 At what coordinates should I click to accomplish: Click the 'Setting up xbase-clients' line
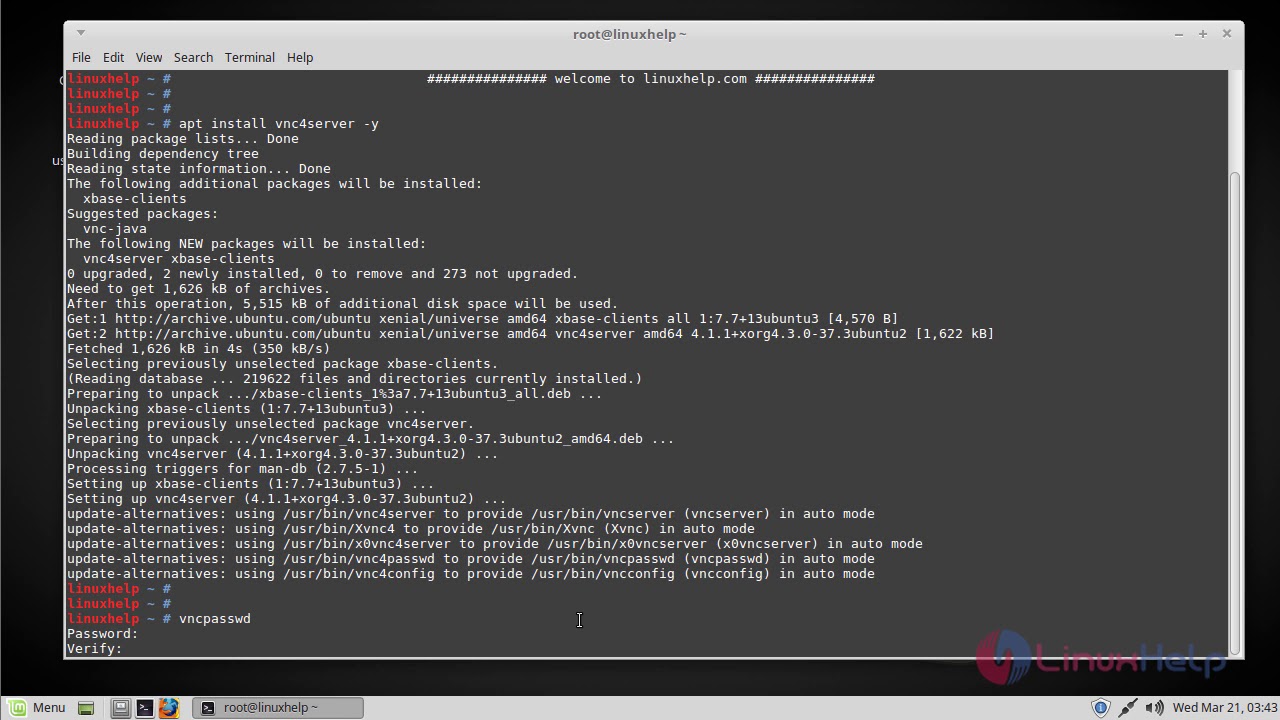tap(251, 484)
